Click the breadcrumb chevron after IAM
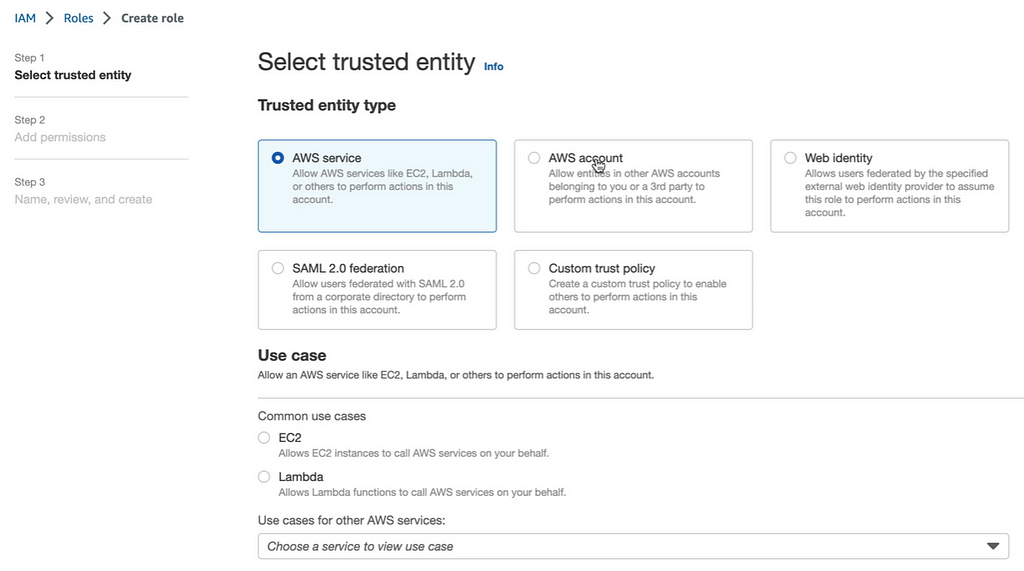 (50, 18)
